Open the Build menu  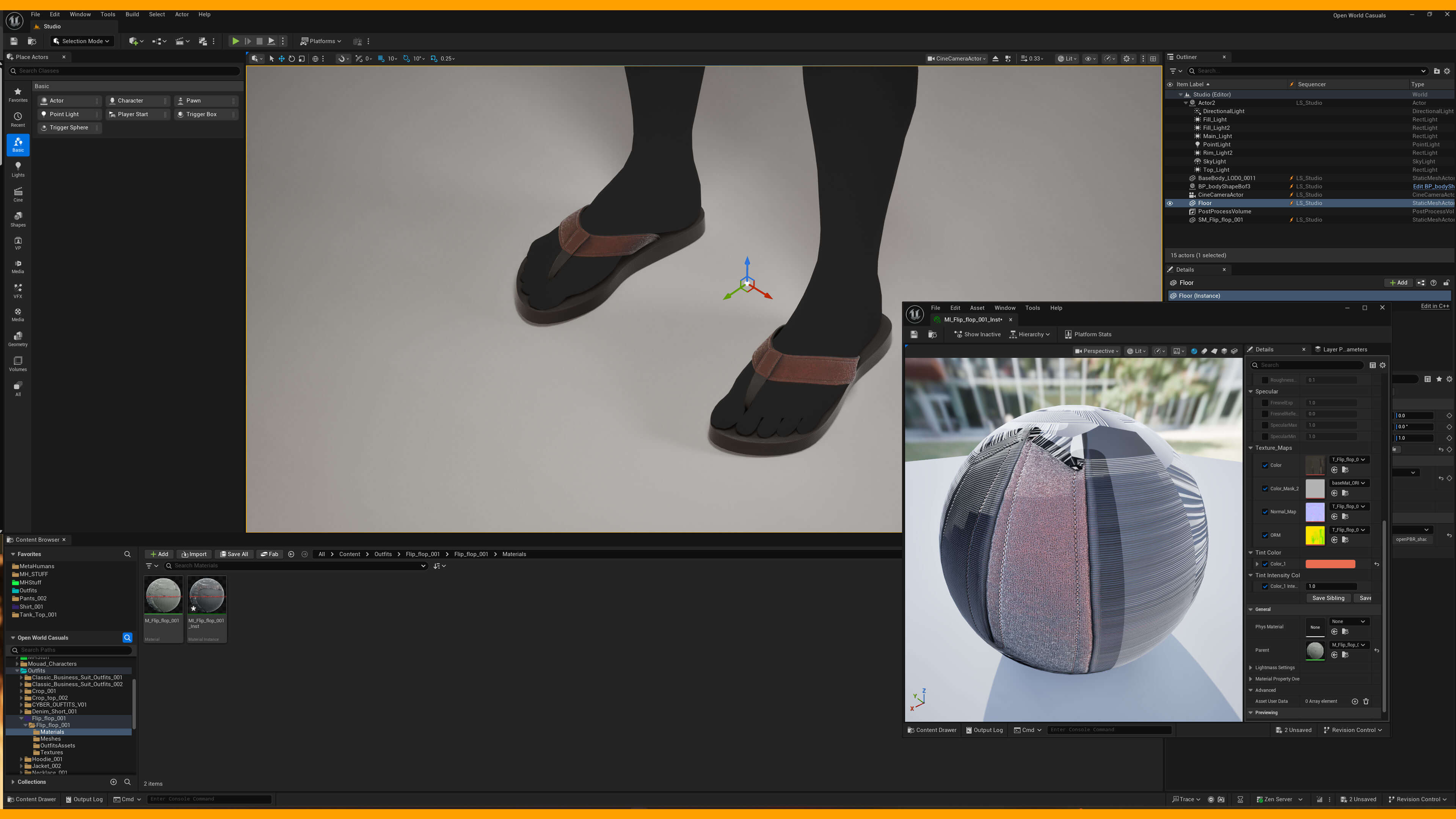coord(132,15)
